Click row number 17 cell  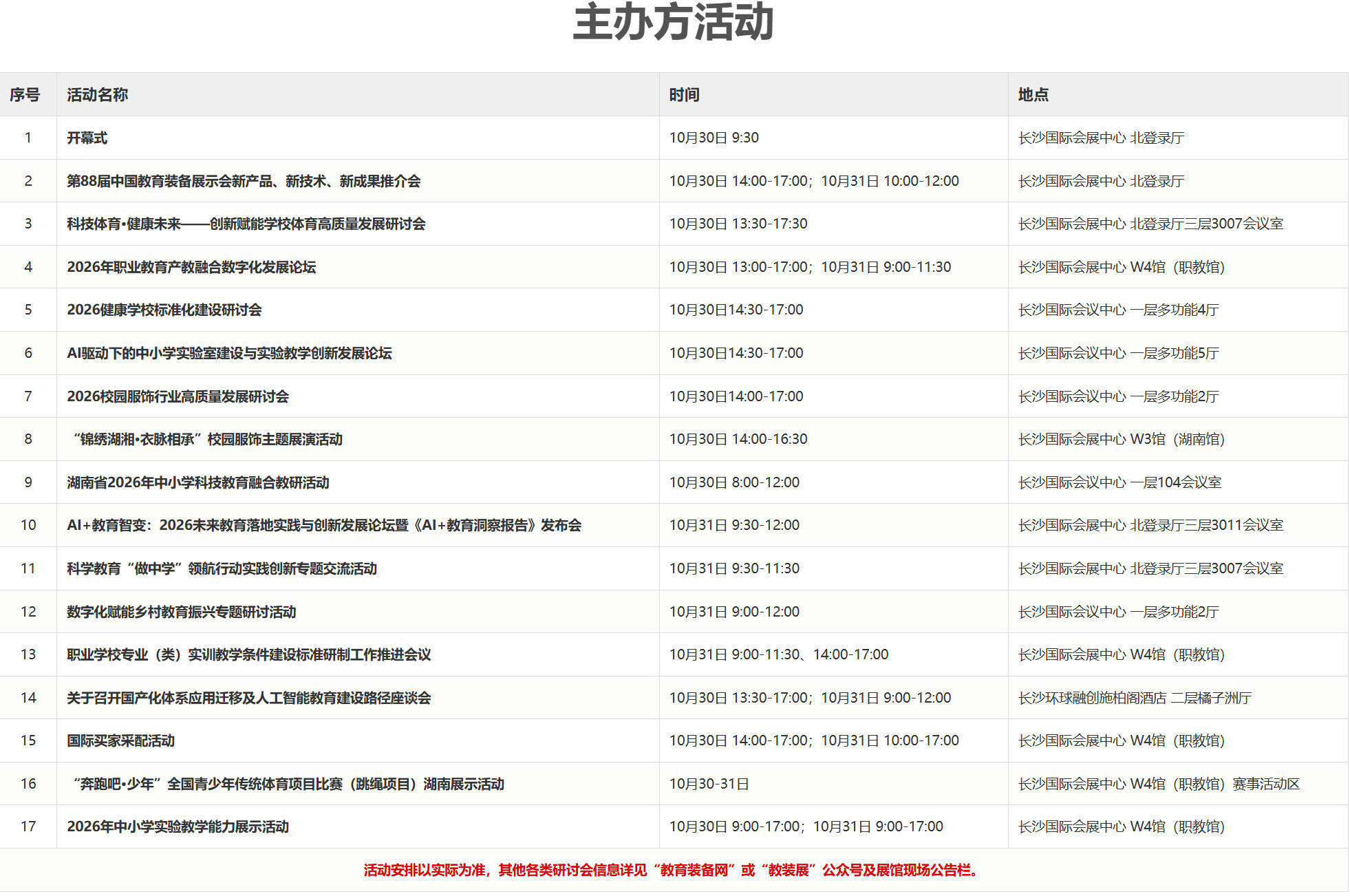(x=28, y=826)
